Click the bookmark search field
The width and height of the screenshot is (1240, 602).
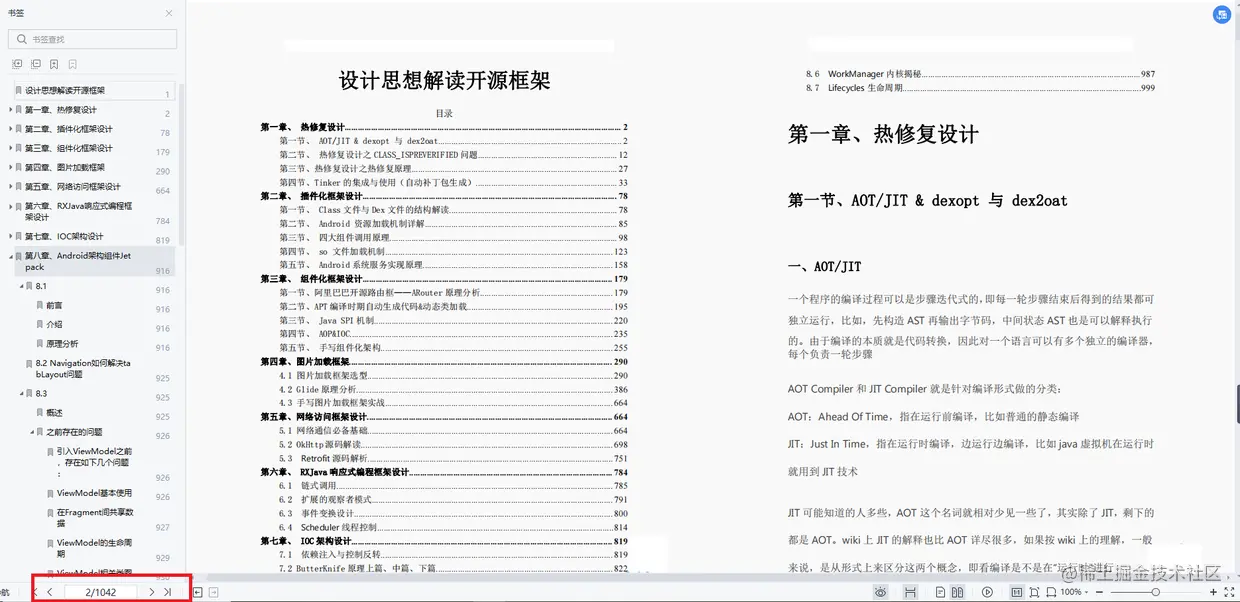[x=92, y=39]
